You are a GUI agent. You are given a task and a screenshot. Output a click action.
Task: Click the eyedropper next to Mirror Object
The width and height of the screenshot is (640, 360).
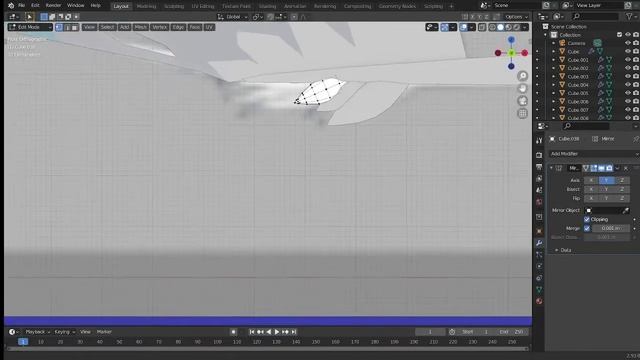pos(625,211)
